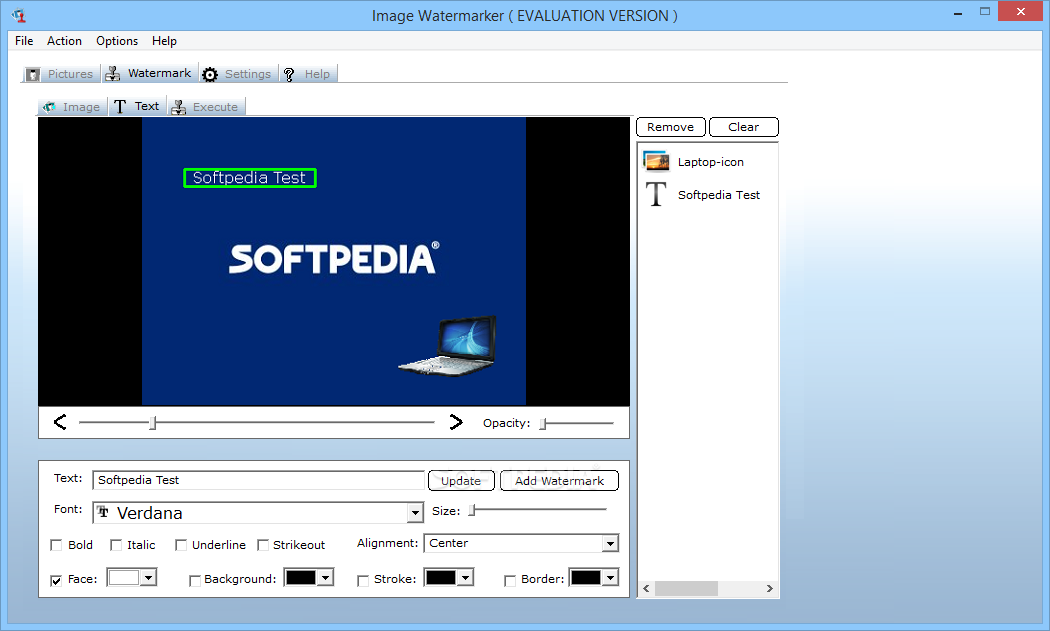Enable the Background checkbox
The width and height of the screenshot is (1050, 631).
point(195,580)
